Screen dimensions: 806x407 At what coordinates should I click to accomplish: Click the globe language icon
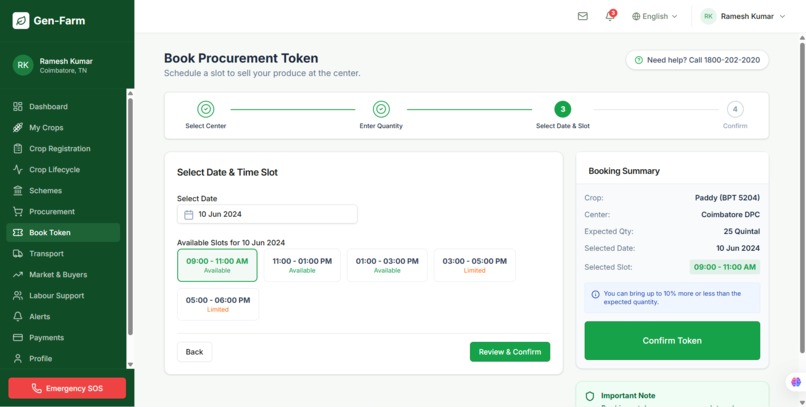(636, 16)
